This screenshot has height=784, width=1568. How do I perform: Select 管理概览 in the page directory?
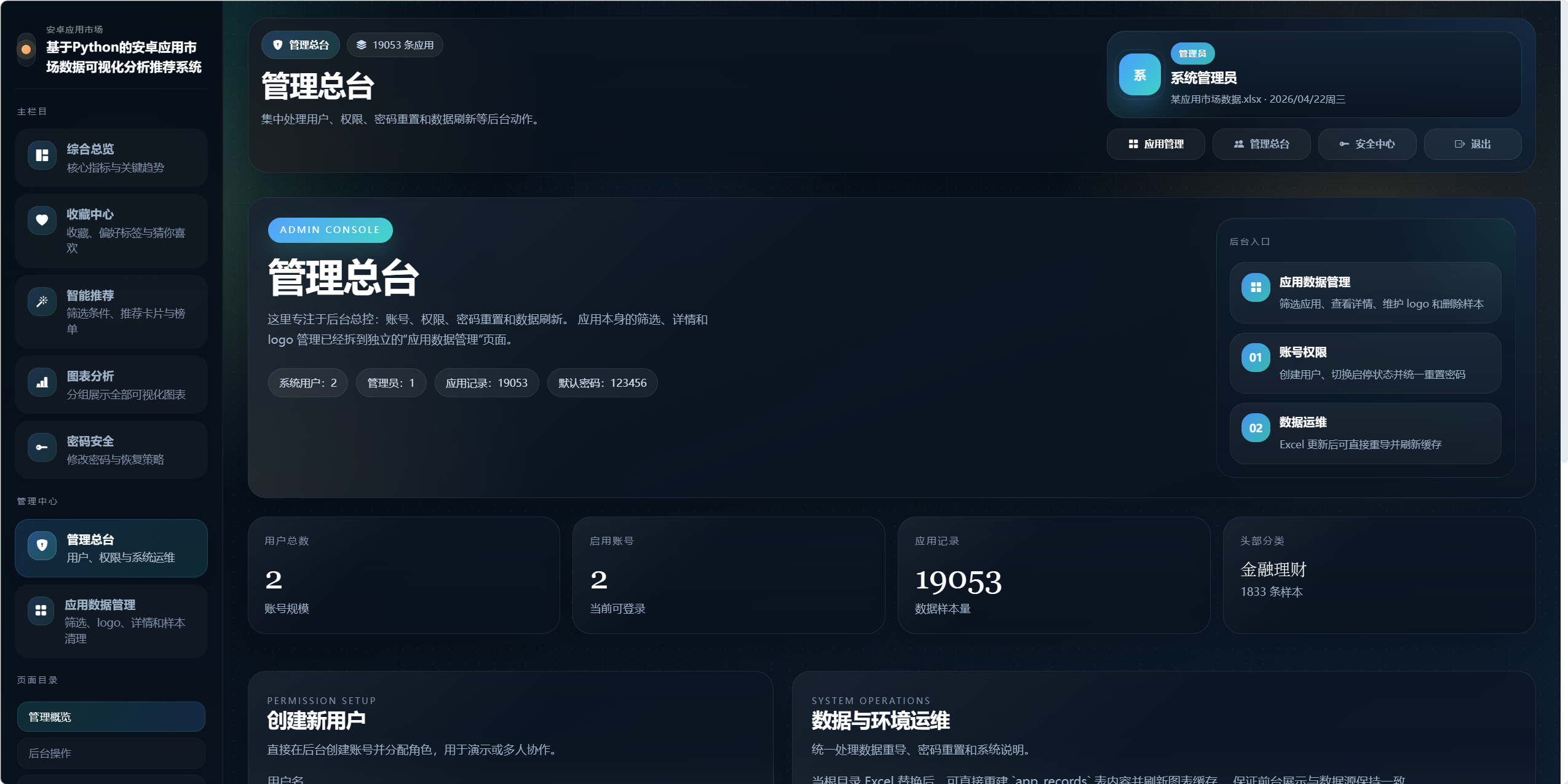(x=111, y=717)
